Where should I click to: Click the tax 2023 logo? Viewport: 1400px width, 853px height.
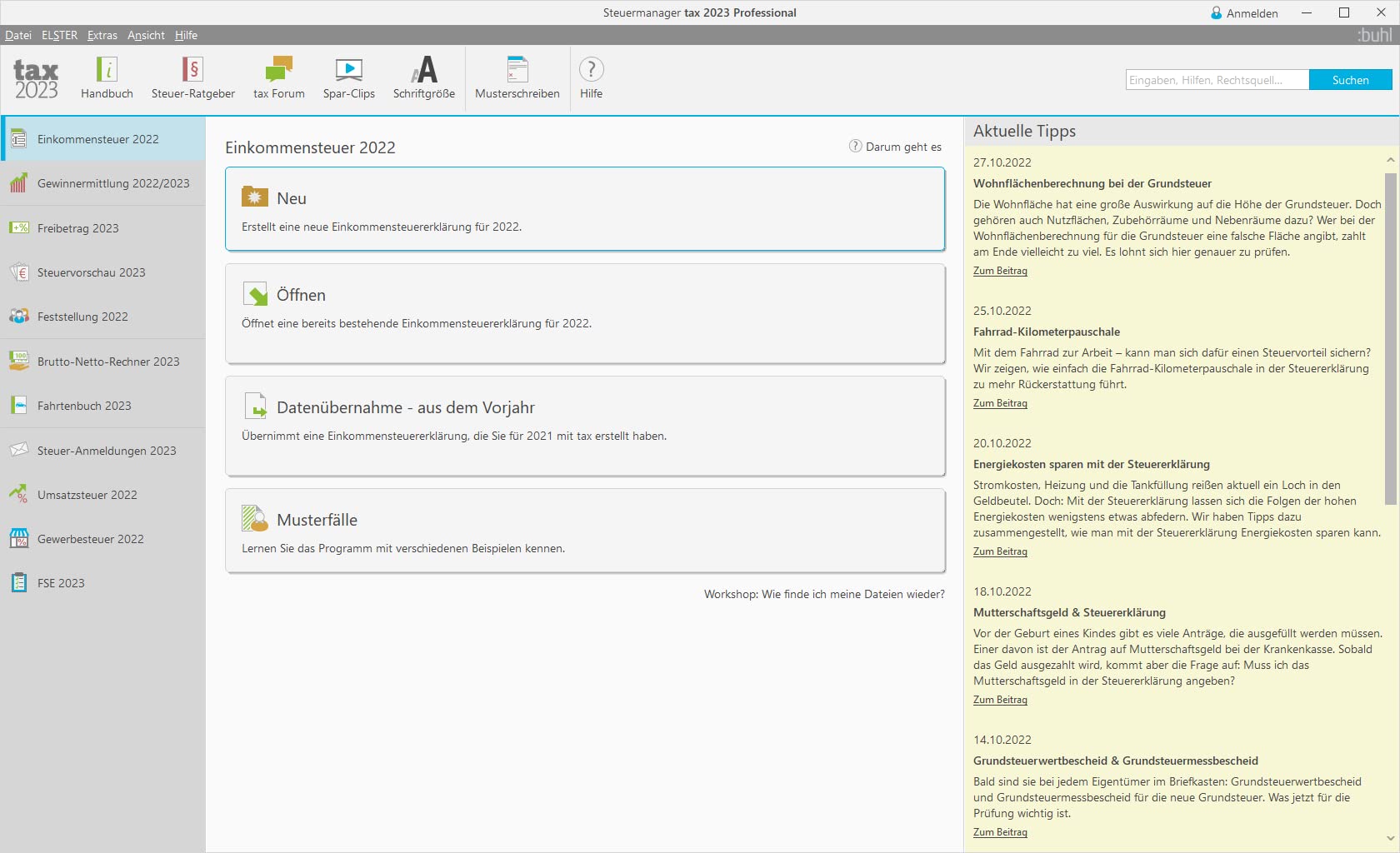(x=36, y=80)
